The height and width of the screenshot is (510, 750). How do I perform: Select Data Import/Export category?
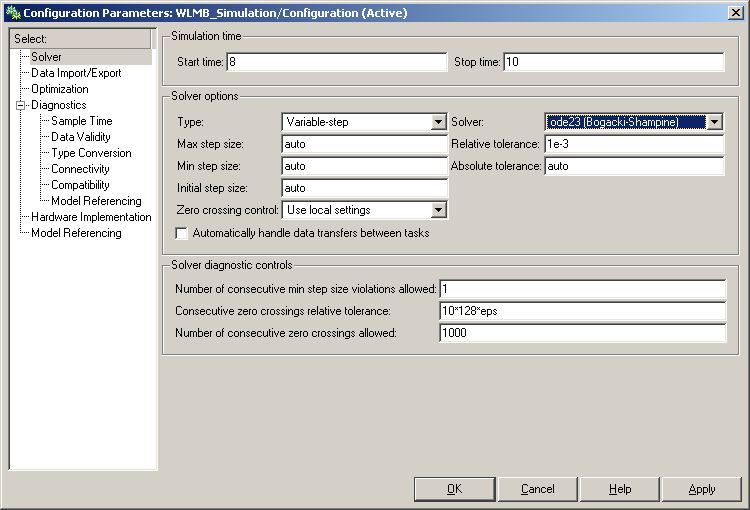(x=76, y=73)
